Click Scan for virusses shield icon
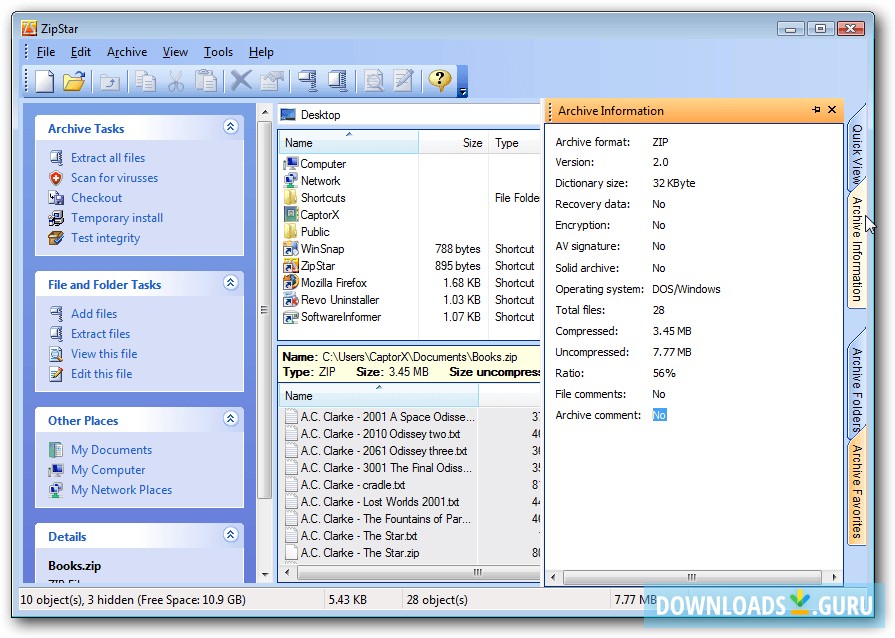The width and height of the screenshot is (895, 638). (56, 178)
